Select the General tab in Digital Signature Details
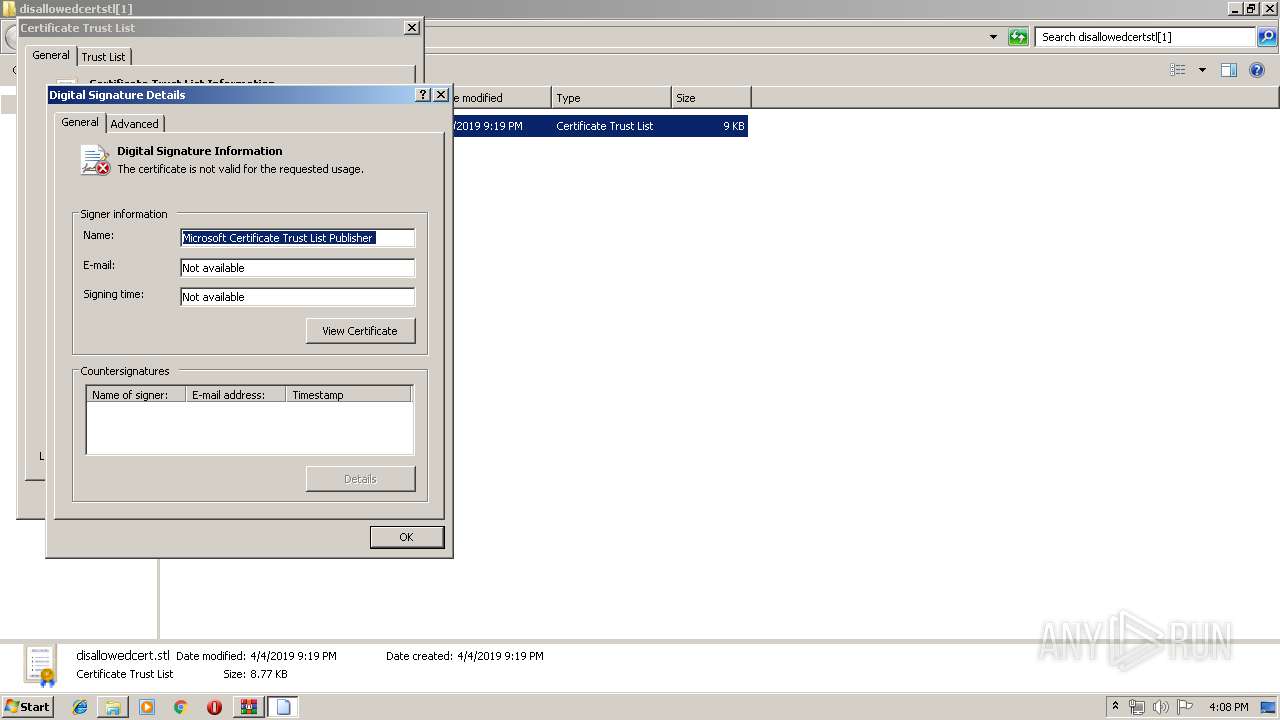Screen dimensions: 1280x720 coord(80,122)
